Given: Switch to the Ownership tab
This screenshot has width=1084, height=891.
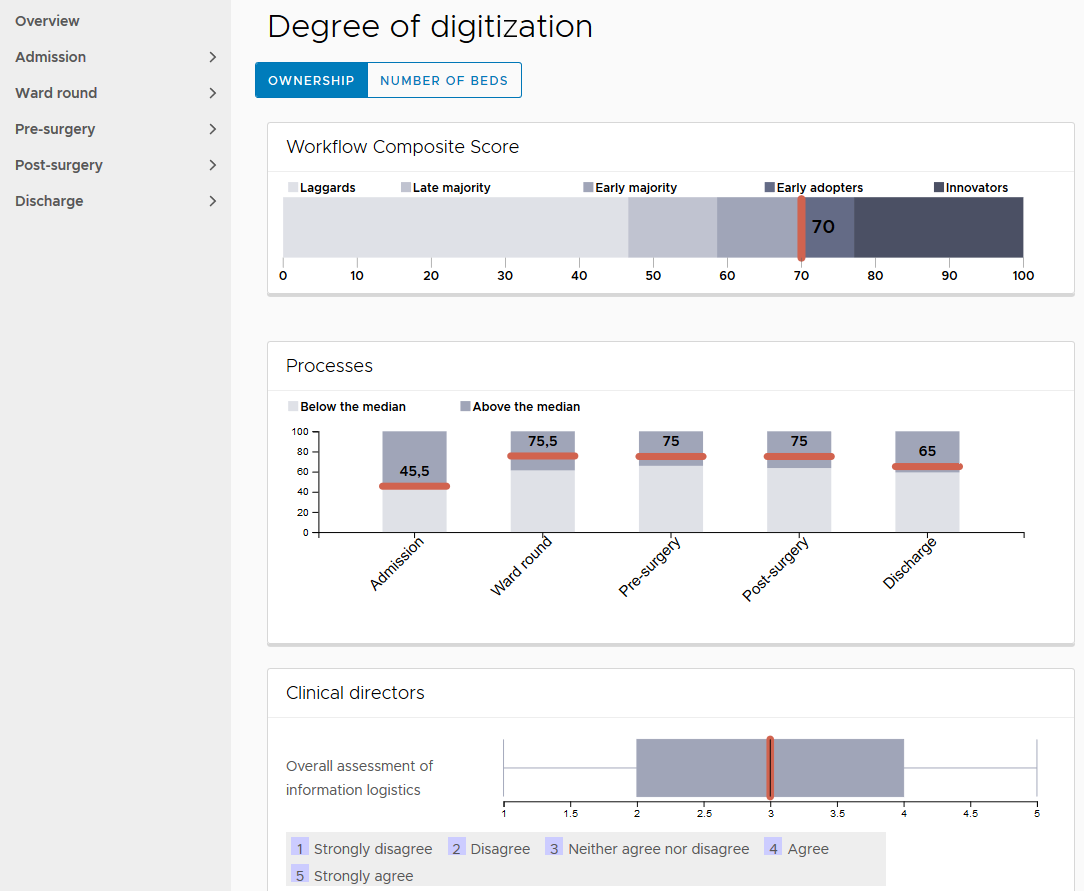Looking at the screenshot, I should (x=311, y=81).
